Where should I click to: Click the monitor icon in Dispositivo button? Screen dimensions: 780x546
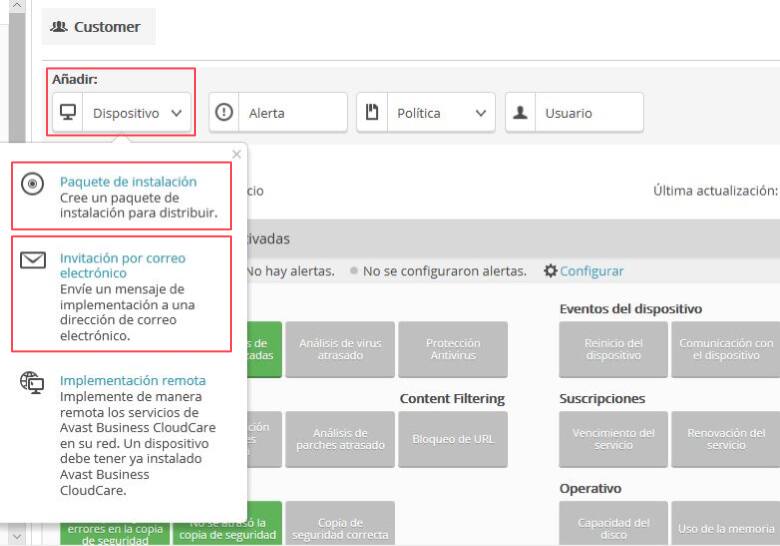point(68,113)
